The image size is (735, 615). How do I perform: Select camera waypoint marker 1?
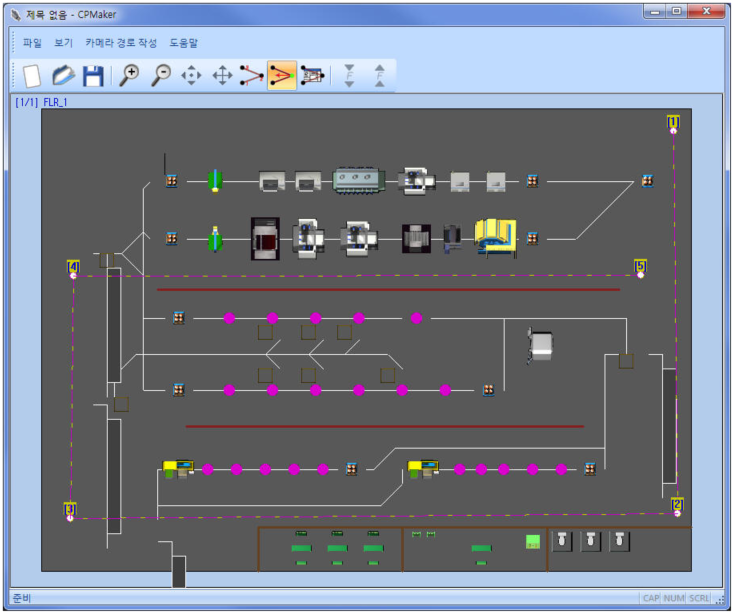[x=673, y=123]
